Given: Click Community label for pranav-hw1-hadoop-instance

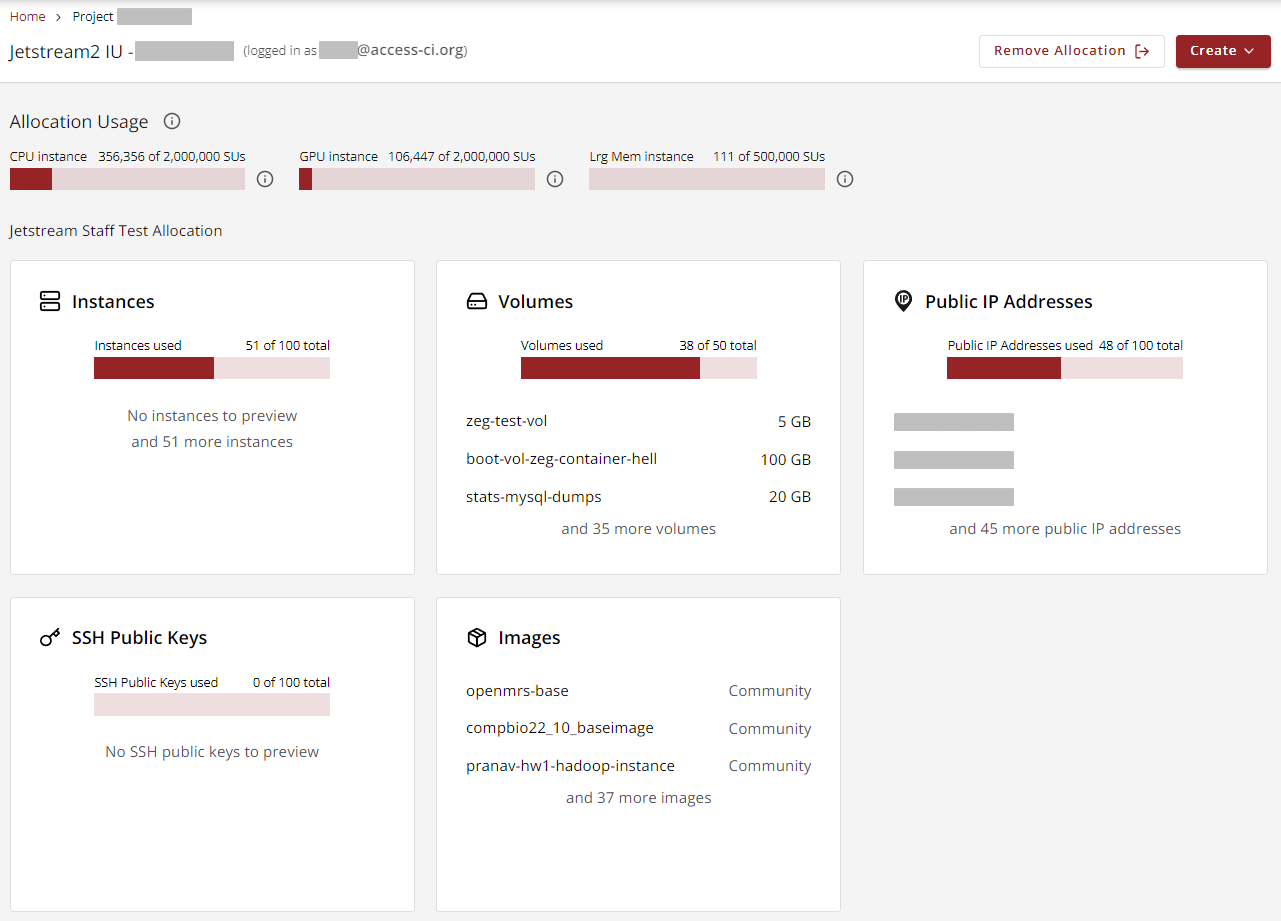Looking at the screenshot, I should tap(770, 766).
